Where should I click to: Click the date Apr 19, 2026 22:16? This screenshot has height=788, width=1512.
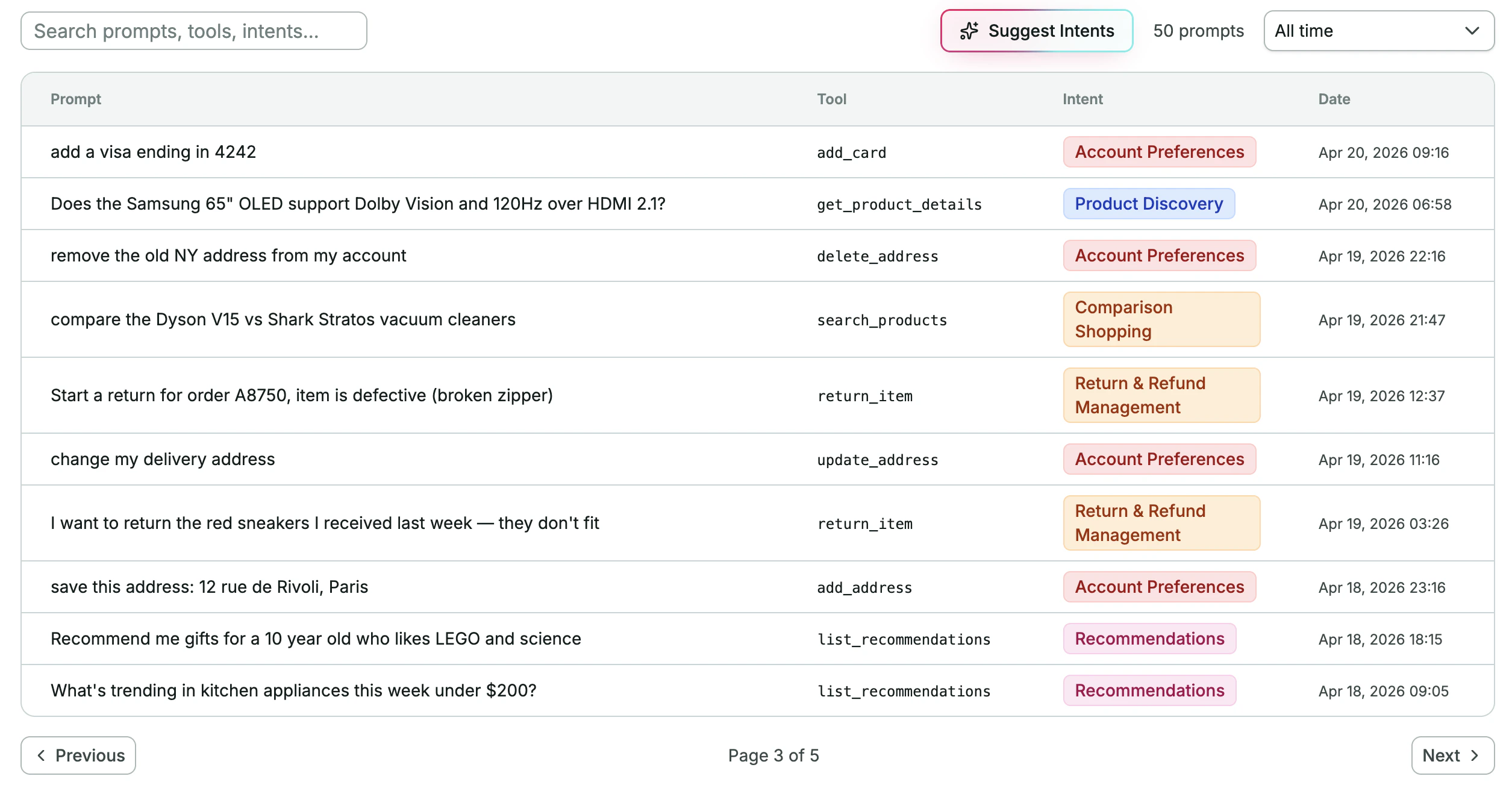click(x=1382, y=257)
